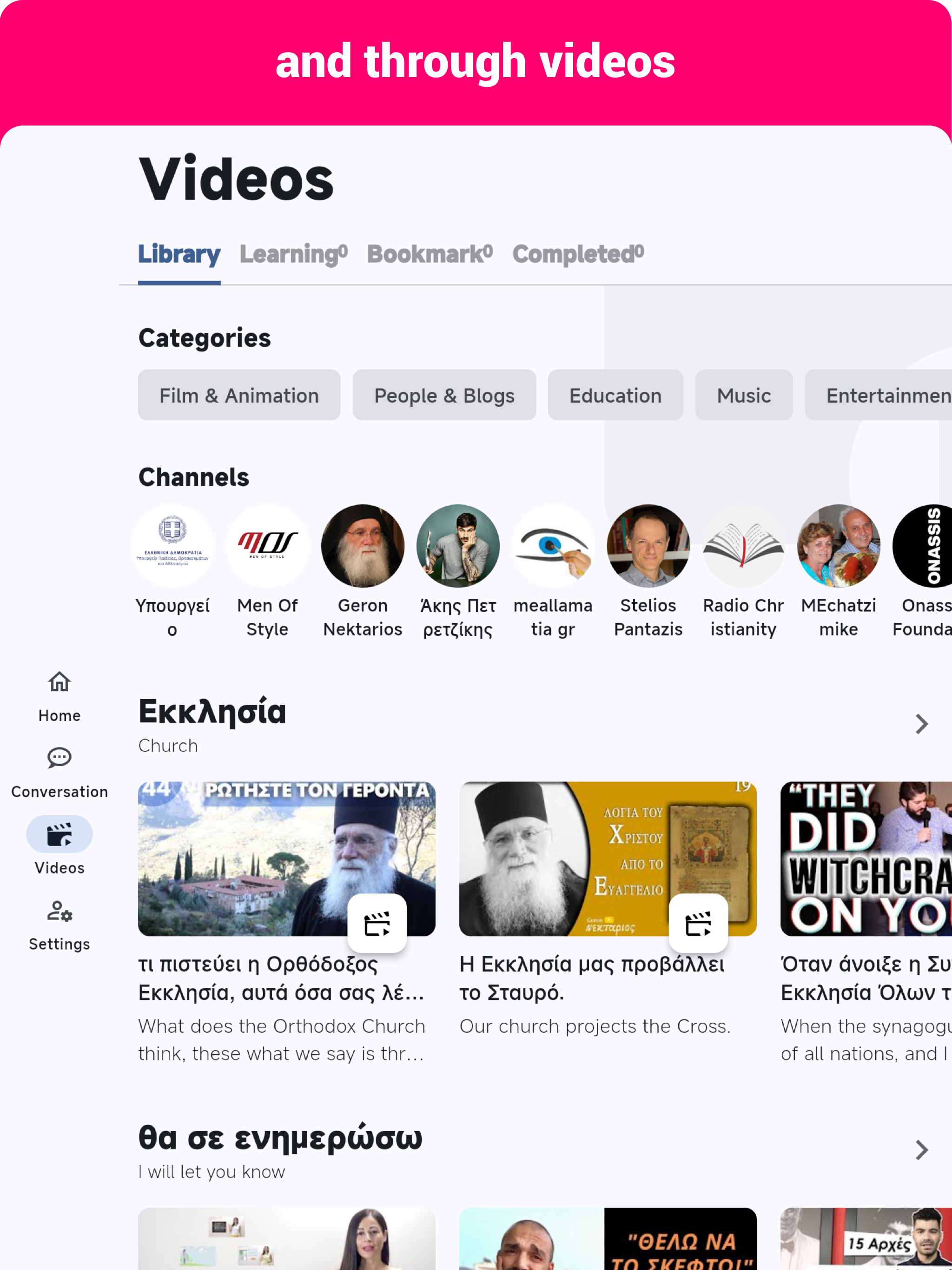
Task: Open the ΘΕΛΩ ΝΑ ΤΟ ΣΚΕΦΤΩ video thumbnail
Action: 608,1238
